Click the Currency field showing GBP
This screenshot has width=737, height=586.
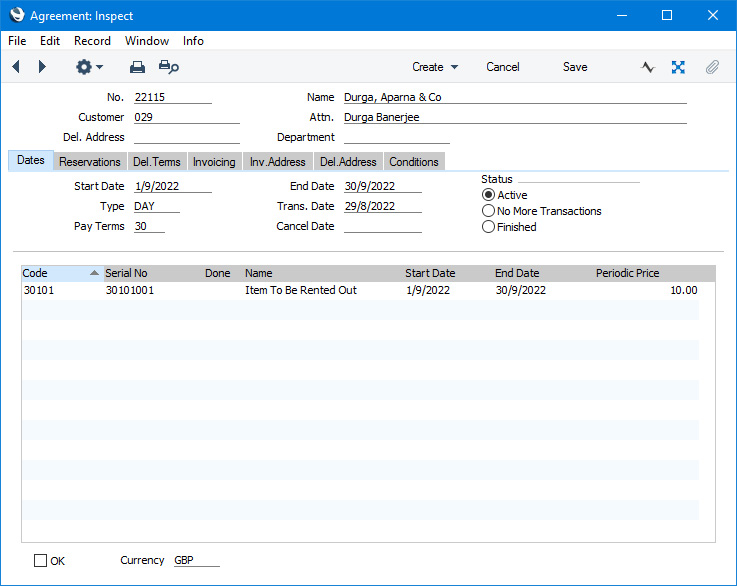click(196, 560)
